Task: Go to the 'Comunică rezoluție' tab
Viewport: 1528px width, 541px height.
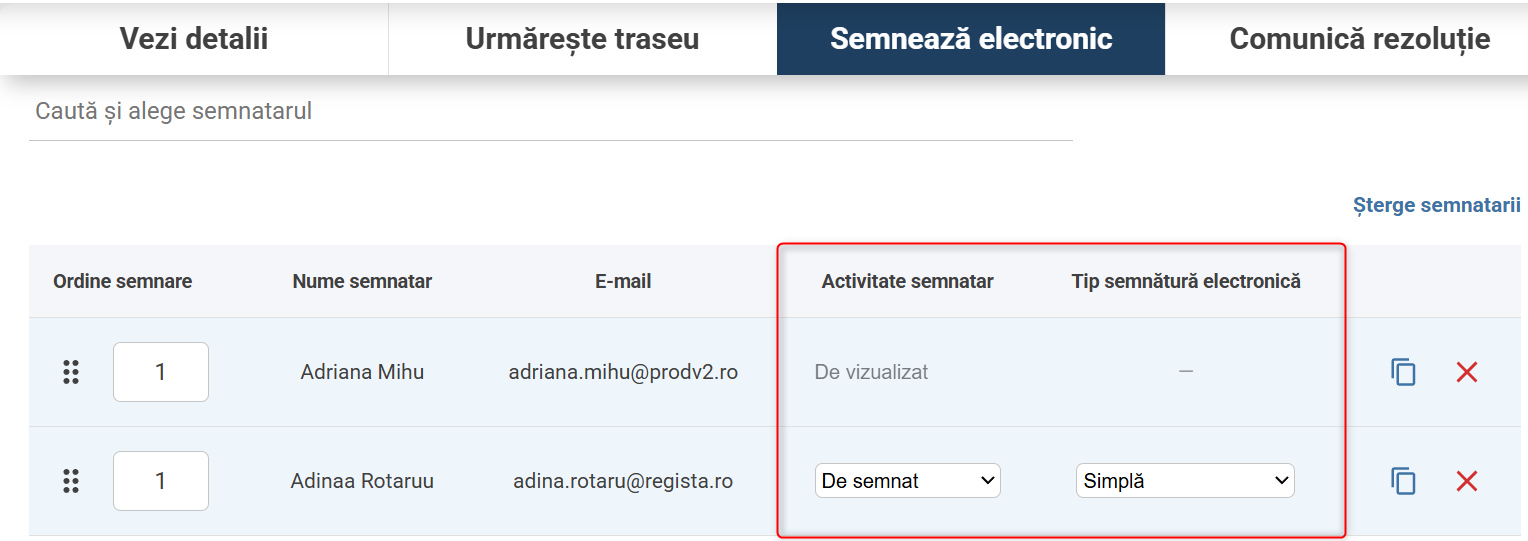Action: [1359, 39]
